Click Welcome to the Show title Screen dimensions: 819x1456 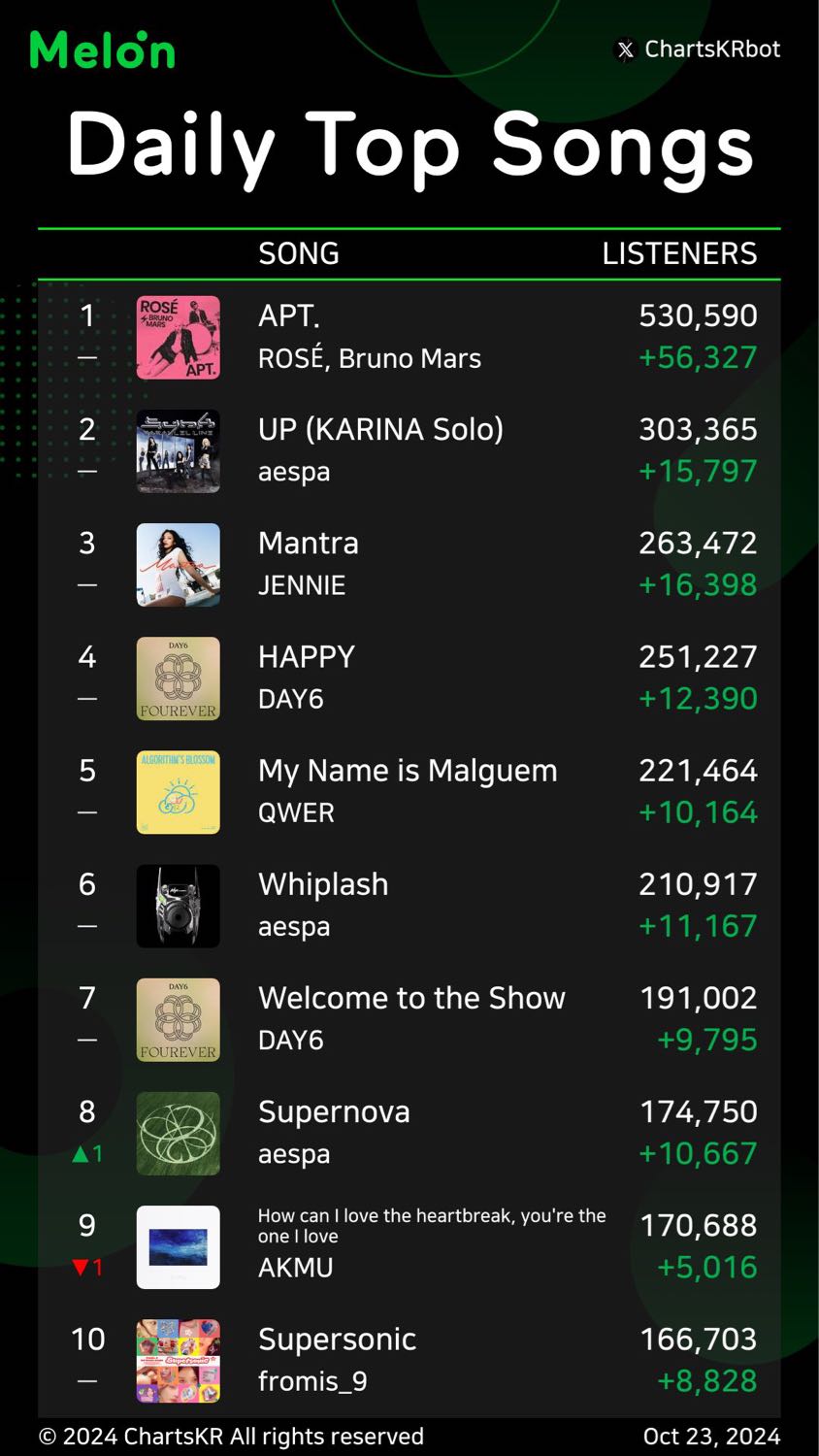pyautogui.click(x=412, y=998)
